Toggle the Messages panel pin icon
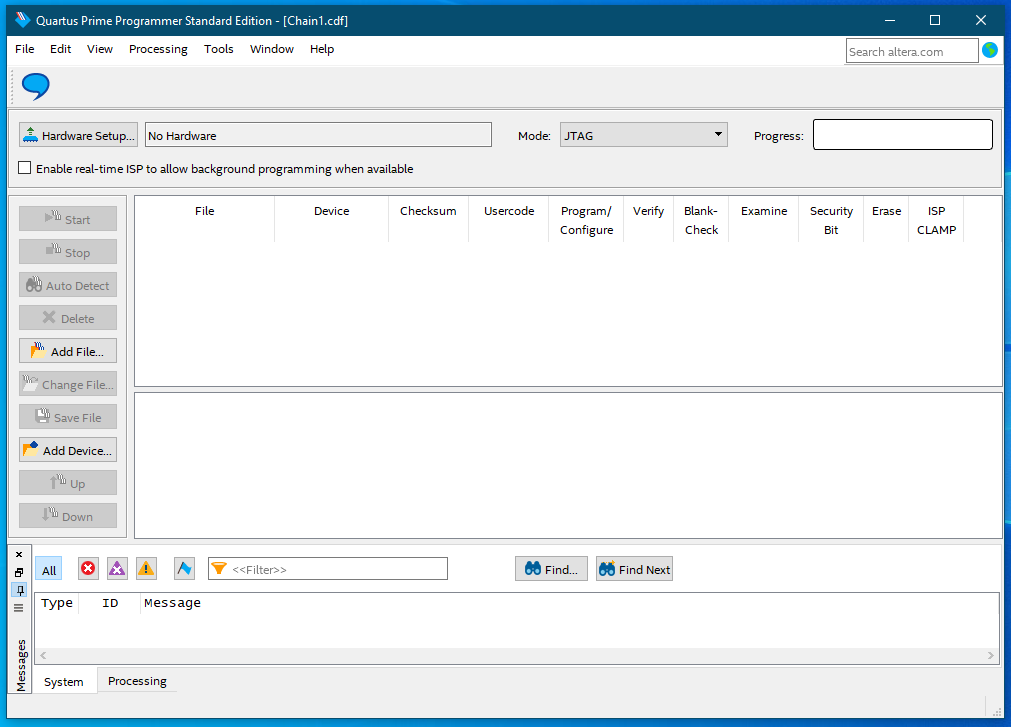This screenshot has width=1011, height=727. tap(19, 590)
